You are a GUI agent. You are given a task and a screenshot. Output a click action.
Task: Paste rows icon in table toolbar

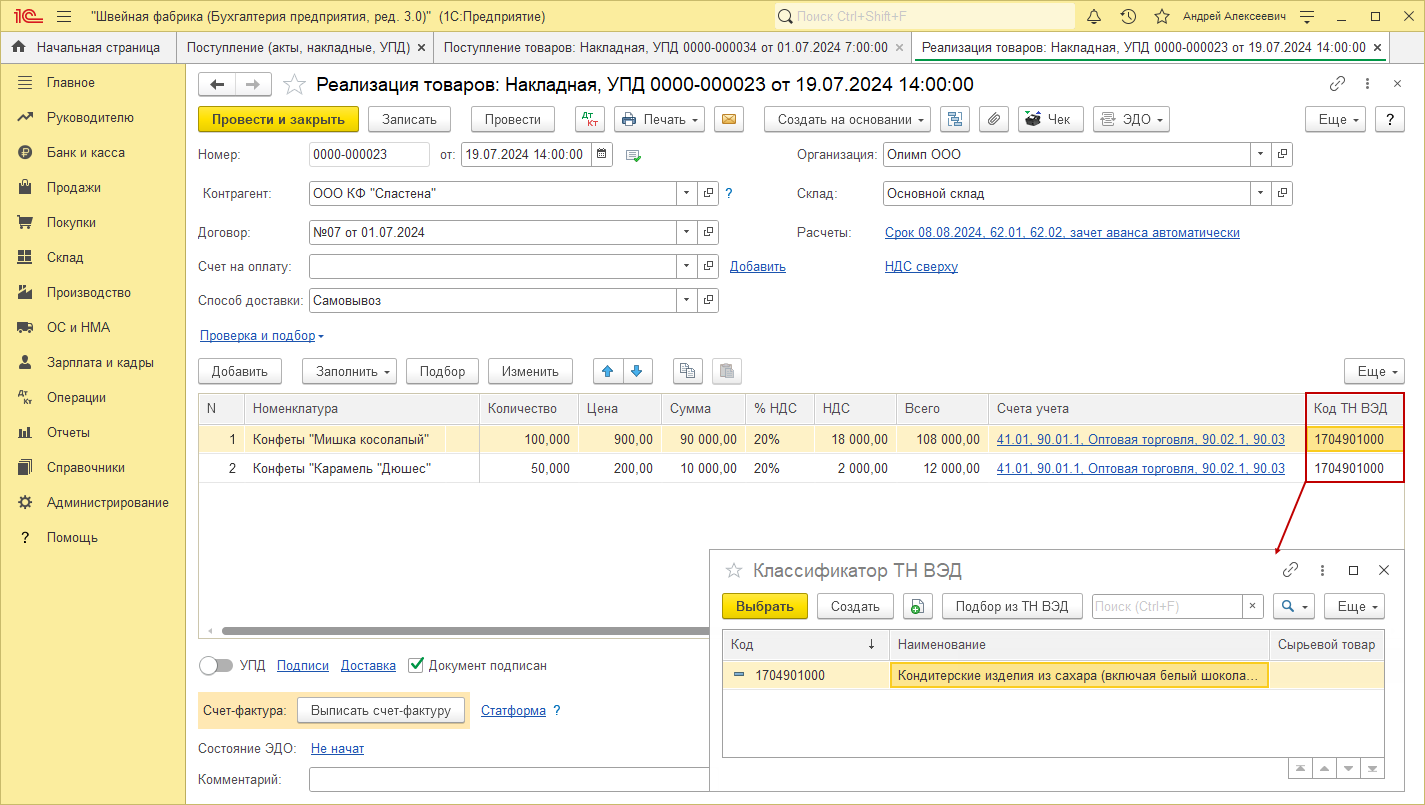[727, 371]
